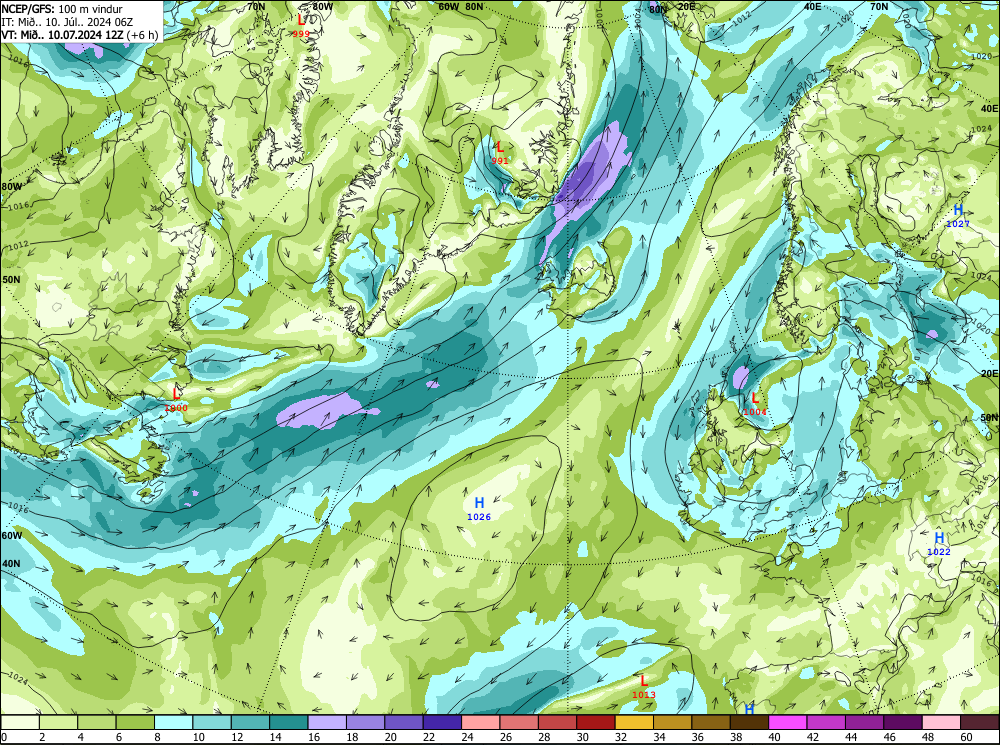Pick the 2–4 light green legend swatch
Viewport: 1000px width, 745px height.
click(x=59, y=722)
